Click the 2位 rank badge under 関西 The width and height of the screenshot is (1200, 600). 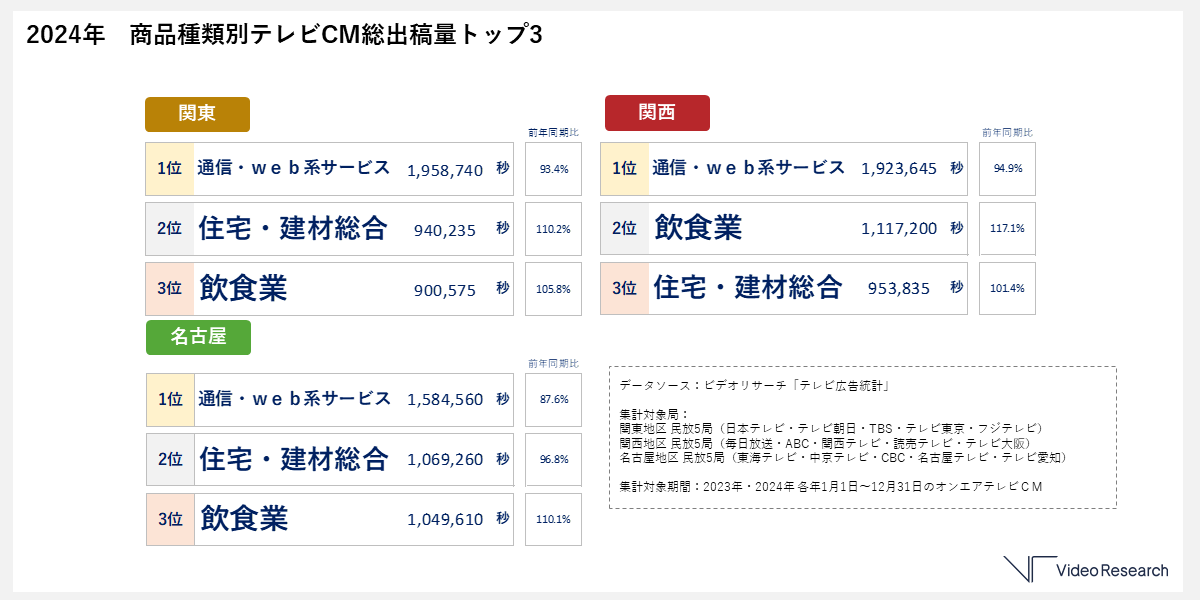pos(624,229)
